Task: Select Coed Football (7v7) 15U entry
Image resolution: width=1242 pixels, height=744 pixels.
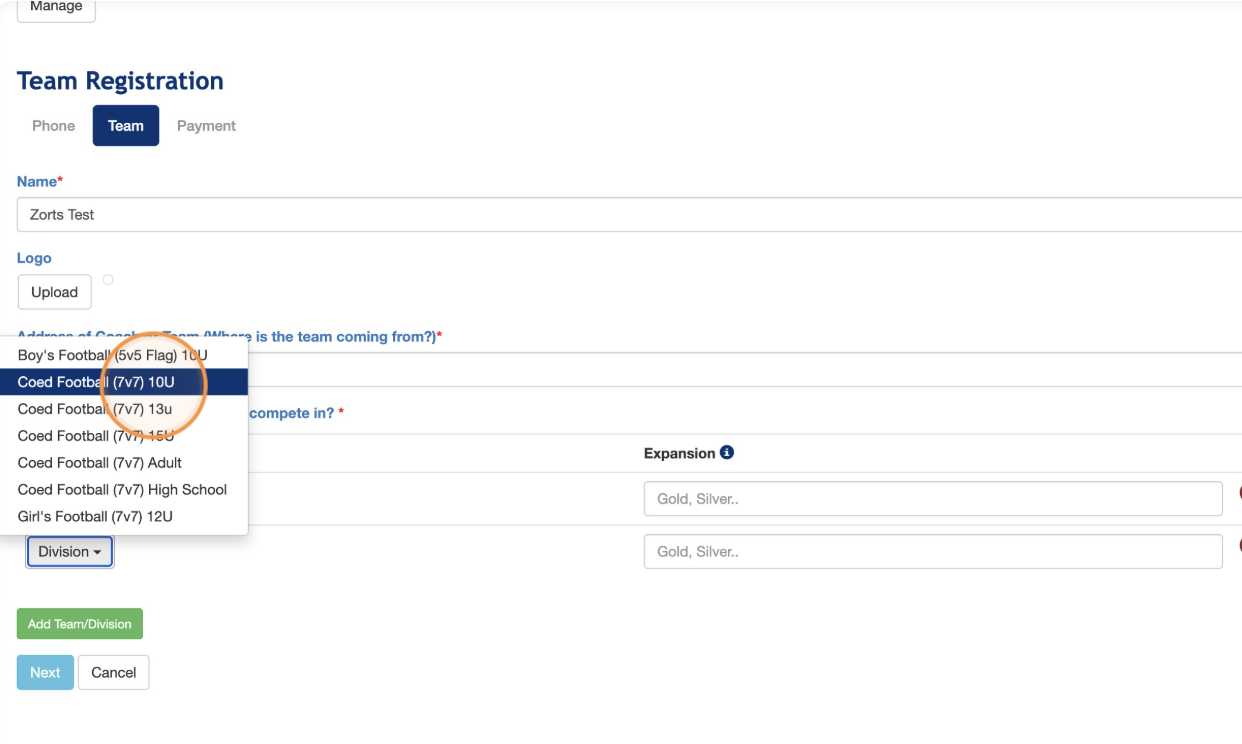Action: (96, 436)
